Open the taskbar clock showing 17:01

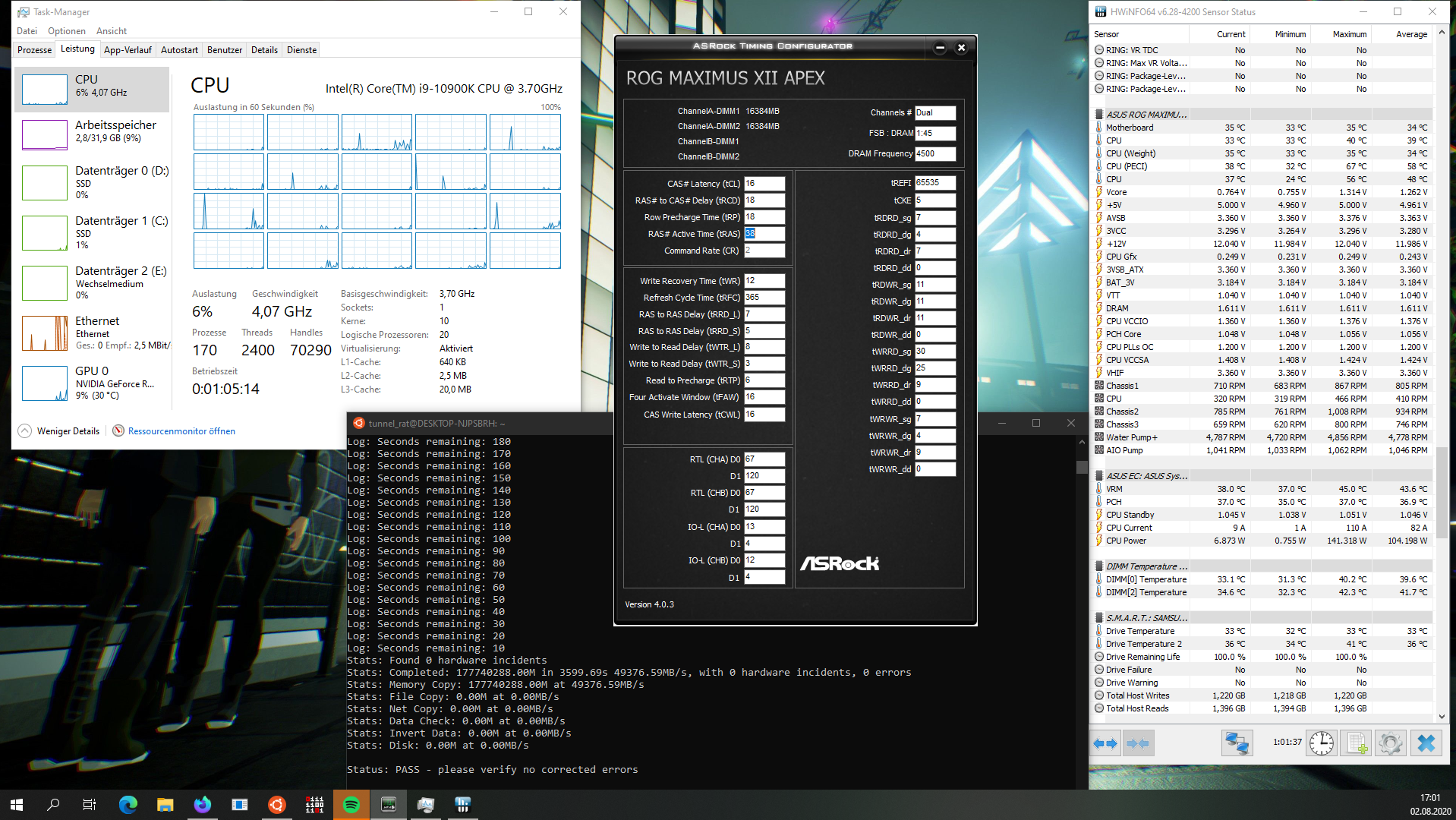click(x=1430, y=805)
